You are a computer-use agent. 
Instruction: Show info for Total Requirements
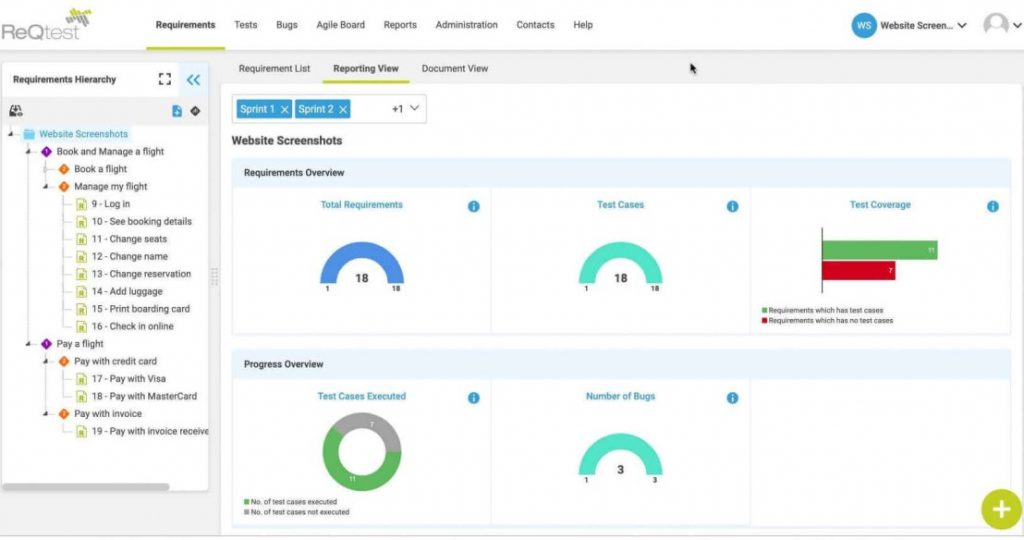(x=473, y=206)
